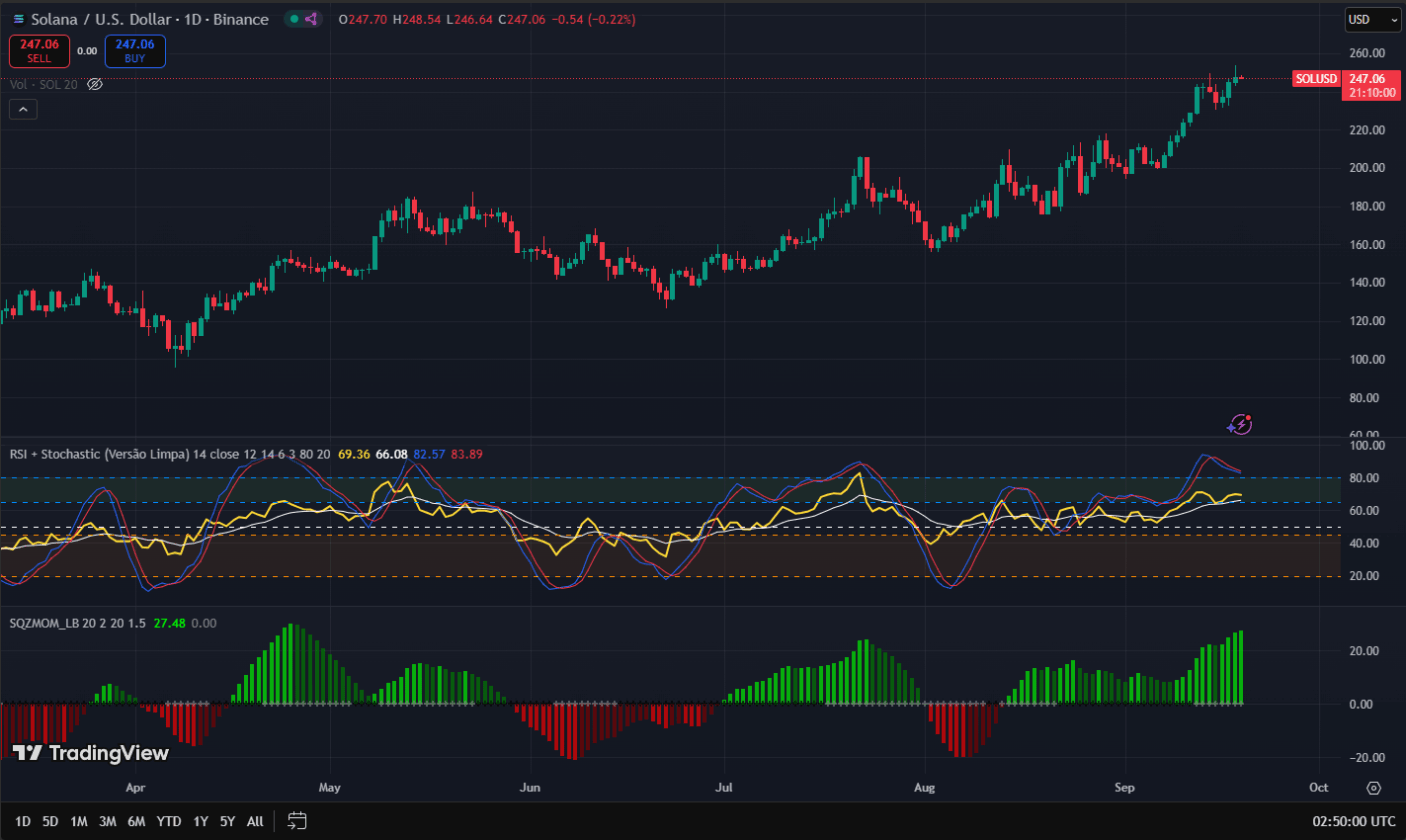Select the 1Y time range

click(x=201, y=821)
